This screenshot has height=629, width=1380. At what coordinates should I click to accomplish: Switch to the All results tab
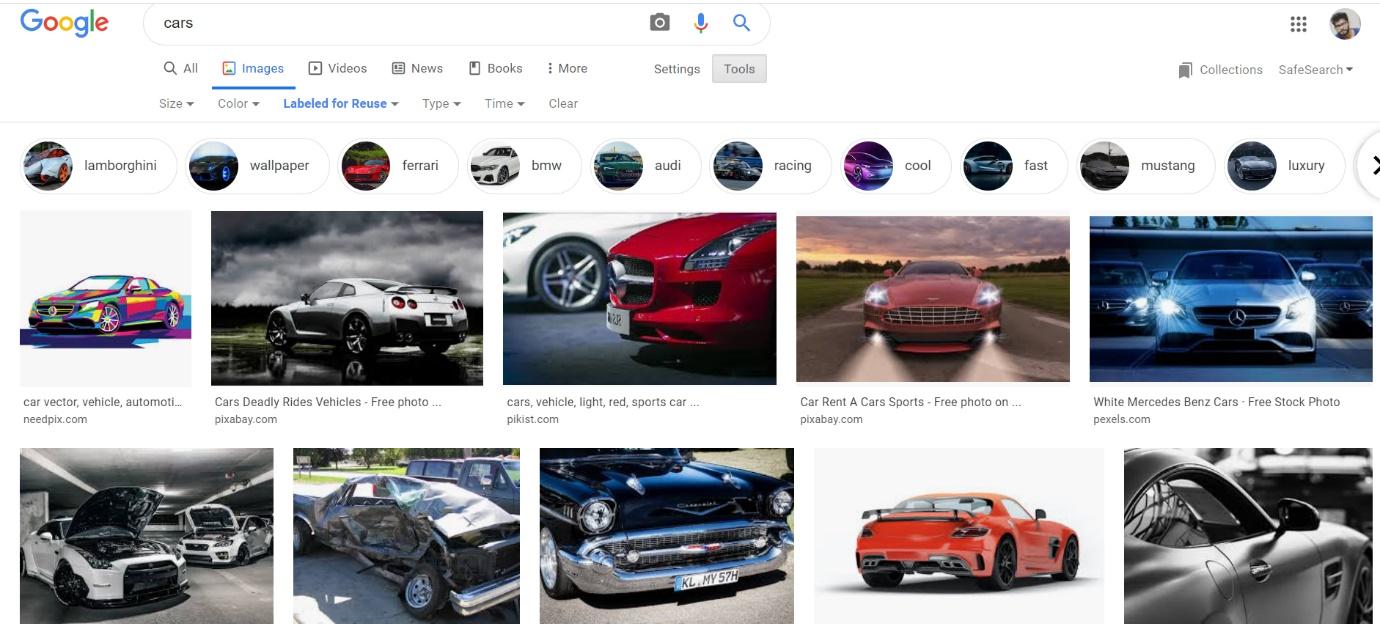click(x=181, y=68)
